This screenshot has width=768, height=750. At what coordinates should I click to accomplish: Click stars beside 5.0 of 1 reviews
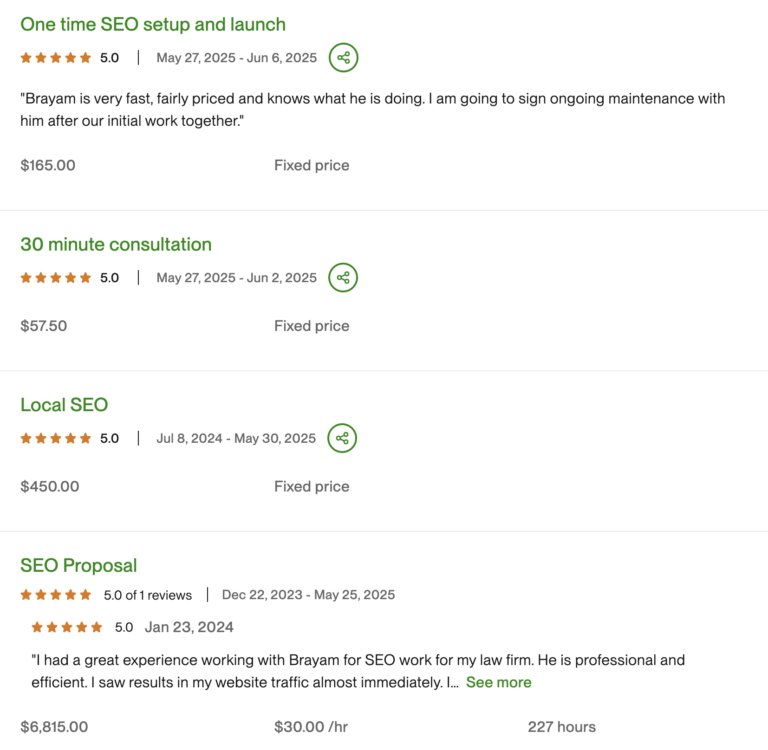tap(56, 595)
